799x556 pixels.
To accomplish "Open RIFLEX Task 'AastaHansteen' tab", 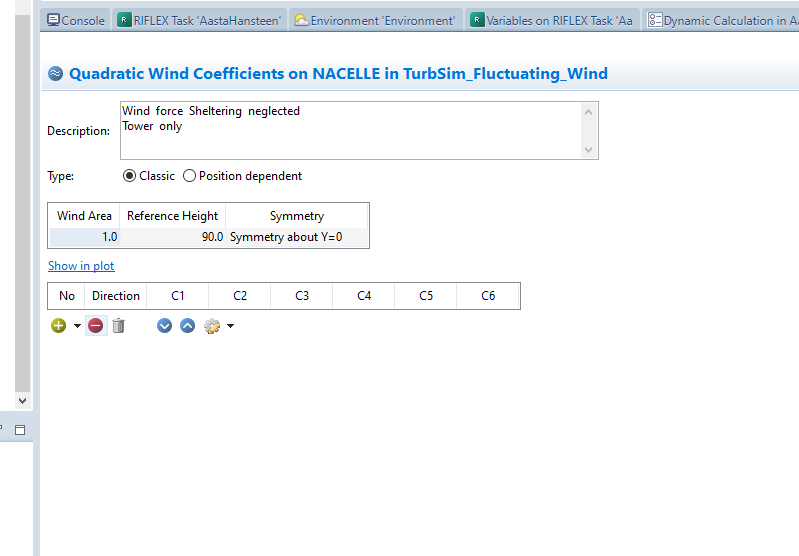I will [200, 20].
